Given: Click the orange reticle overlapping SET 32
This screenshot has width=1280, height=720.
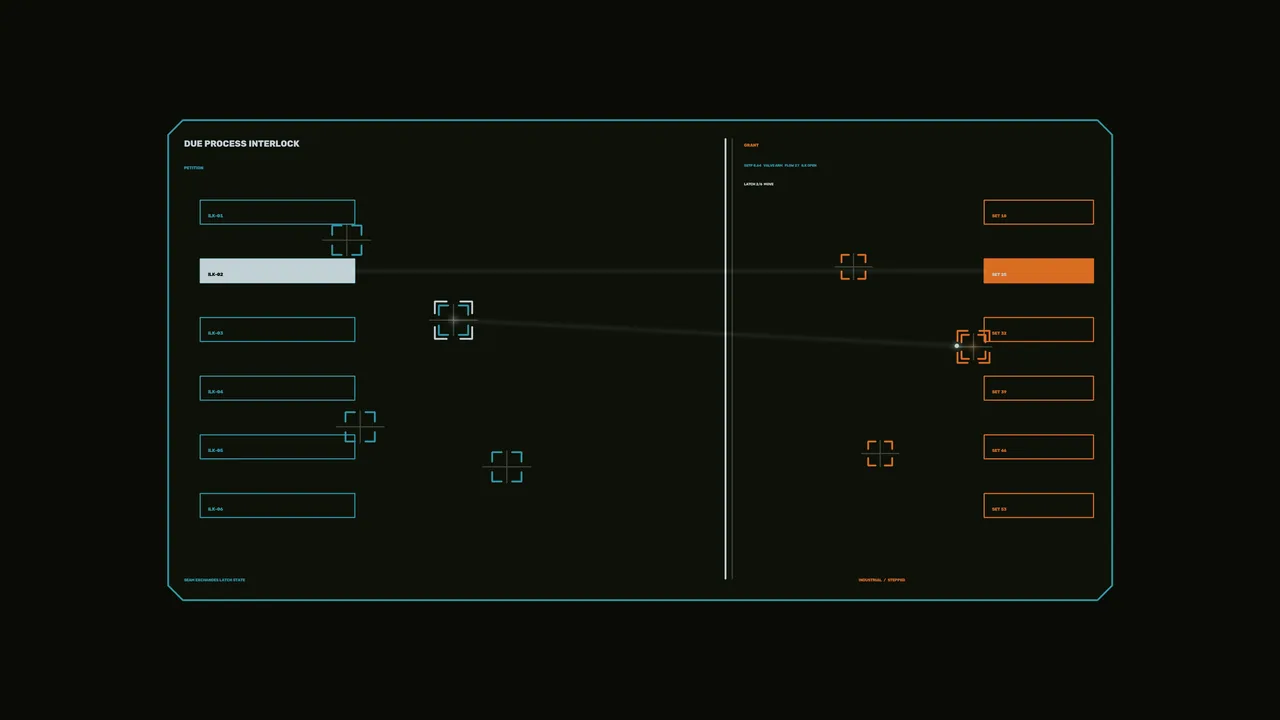Looking at the screenshot, I should [x=973, y=347].
